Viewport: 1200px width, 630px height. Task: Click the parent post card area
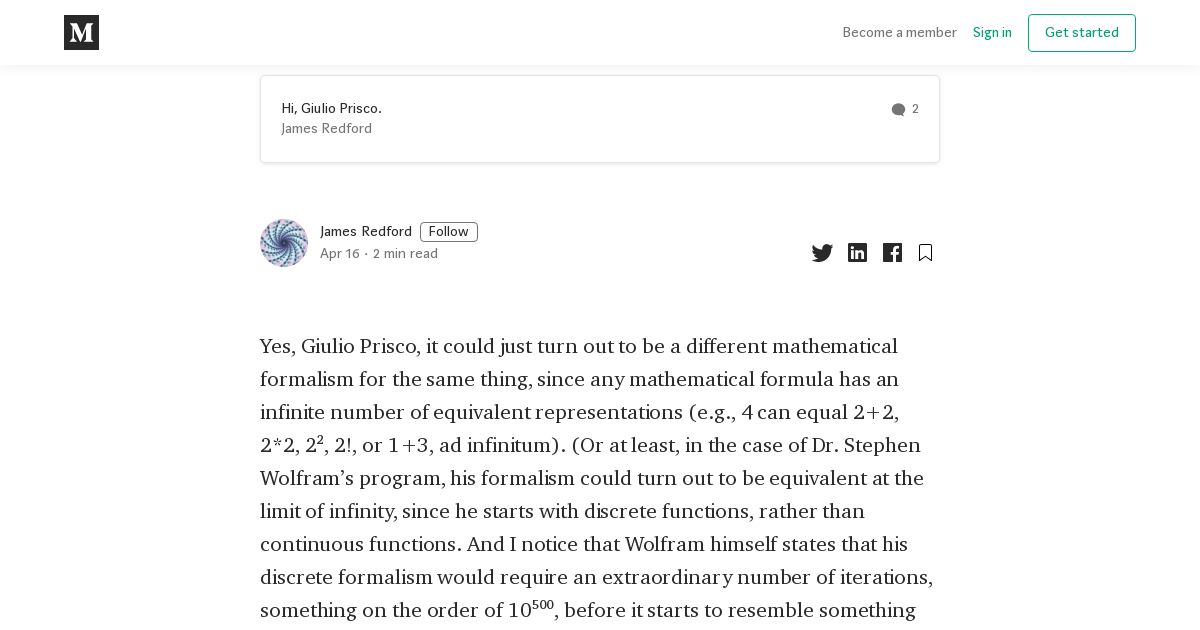[x=600, y=119]
